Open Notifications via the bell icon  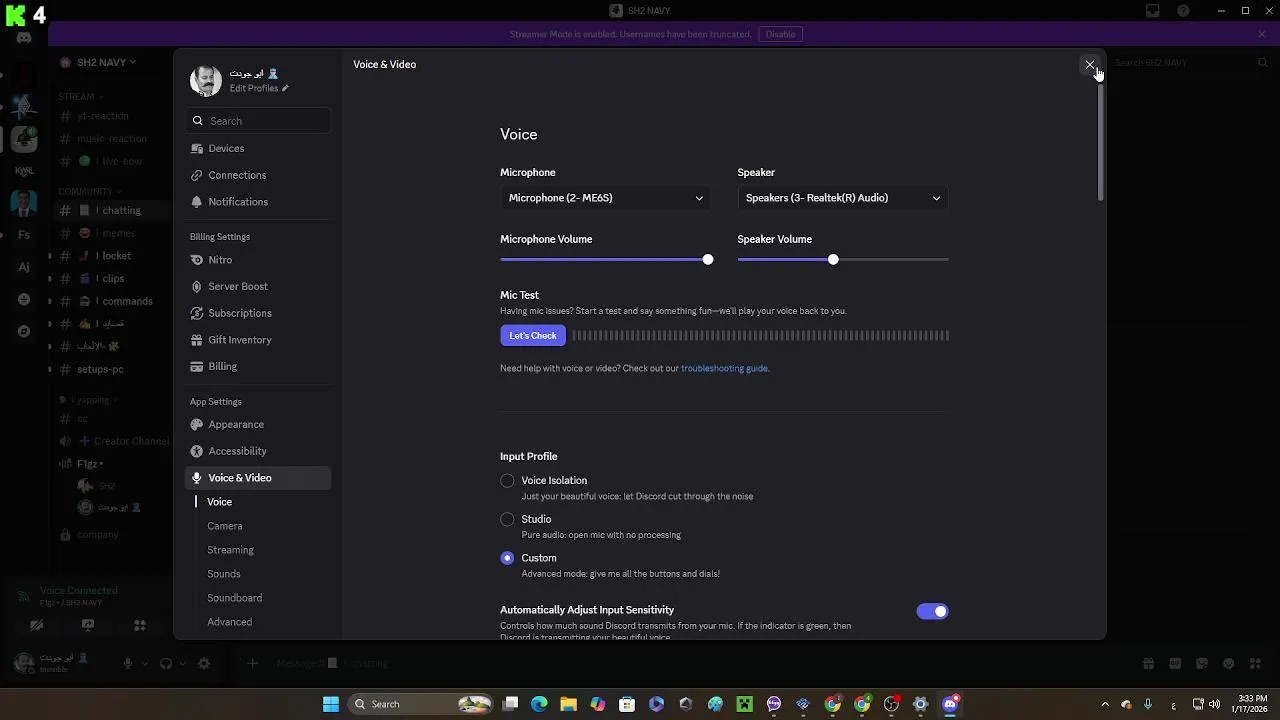pyautogui.click(x=197, y=202)
